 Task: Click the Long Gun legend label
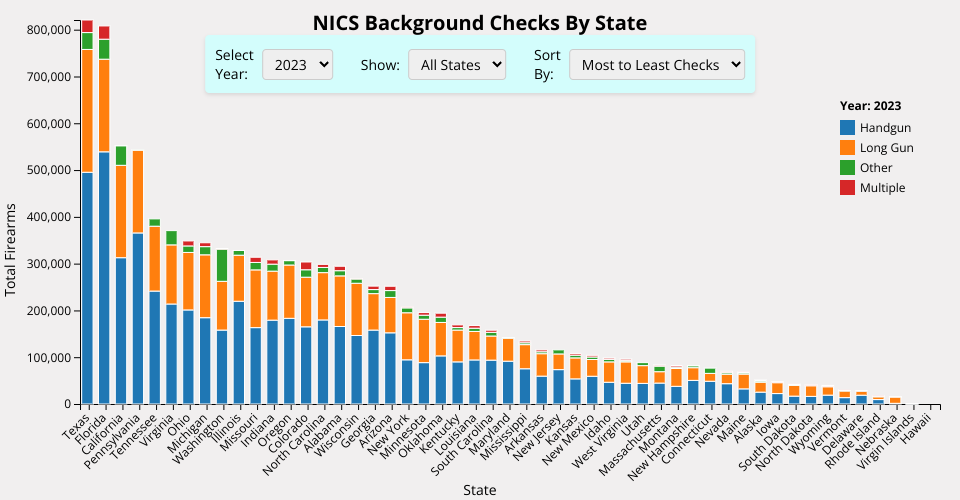point(886,148)
